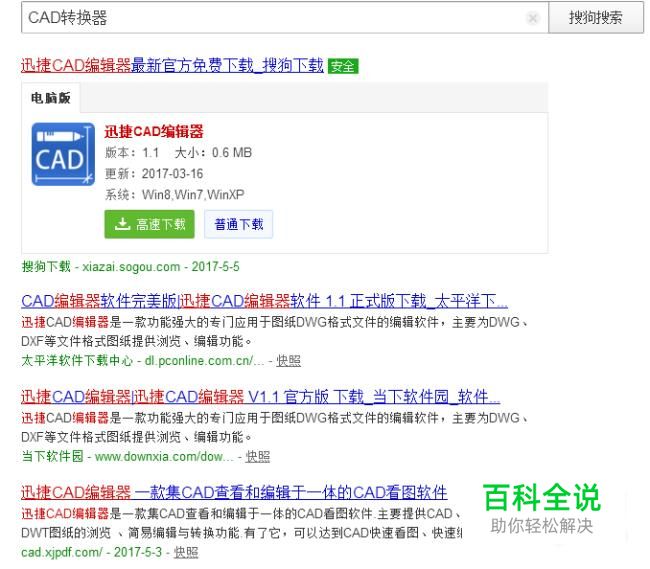Click 太平洋软件下载中心 dl.pconline.com.cn source
The width and height of the screenshot is (650, 569).
[x=143, y=361]
